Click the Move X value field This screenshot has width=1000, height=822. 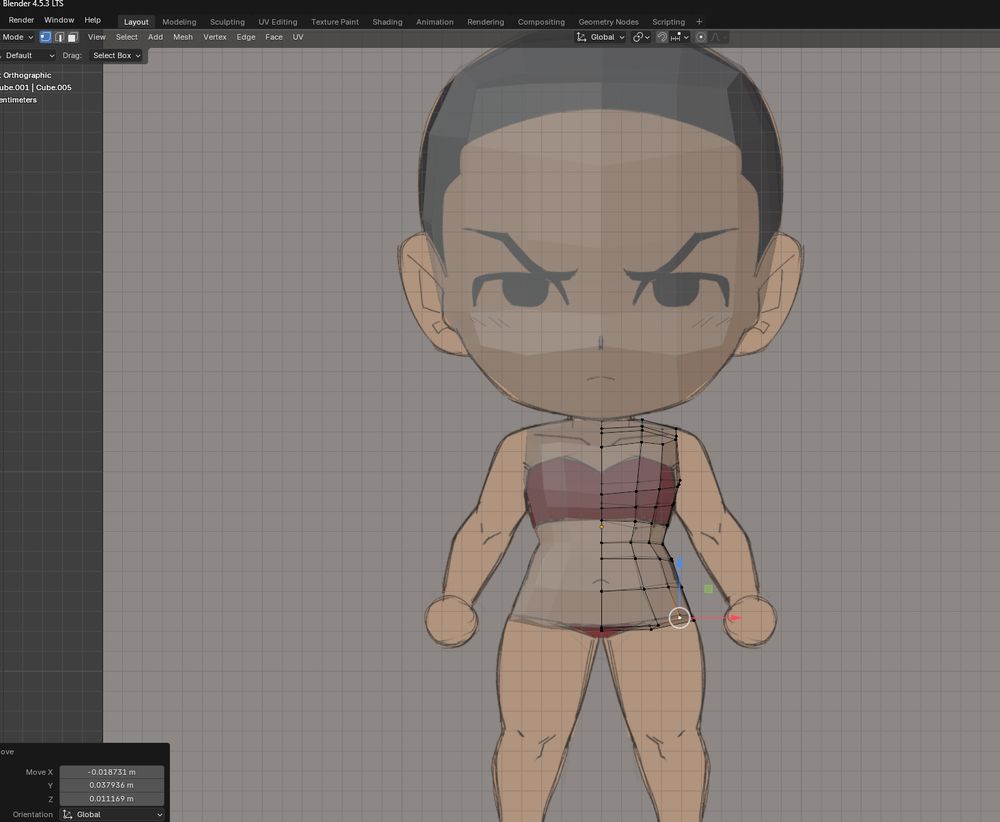coord(112,772)
